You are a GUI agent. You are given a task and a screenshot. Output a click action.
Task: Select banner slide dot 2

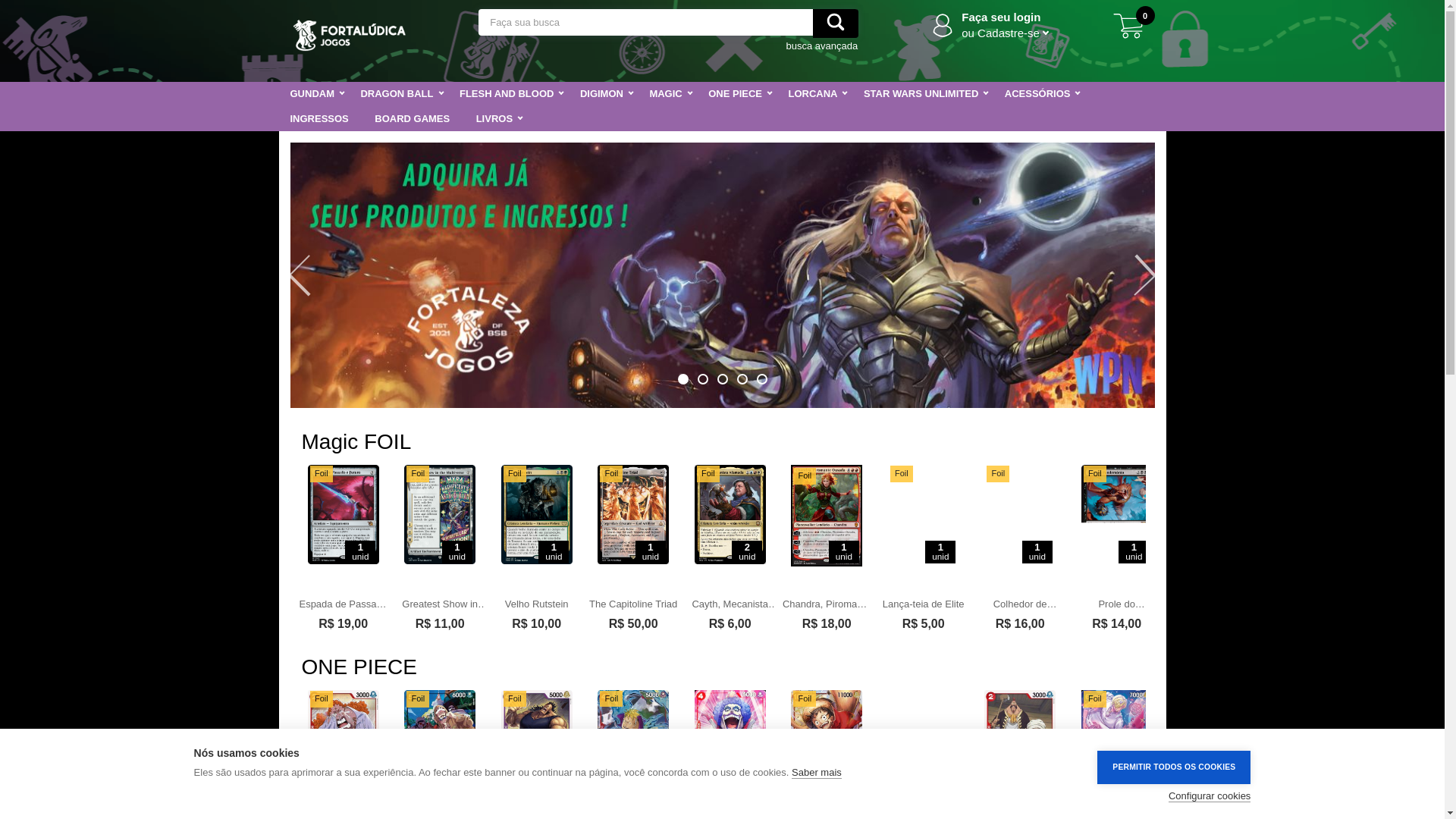pos(702,379)
